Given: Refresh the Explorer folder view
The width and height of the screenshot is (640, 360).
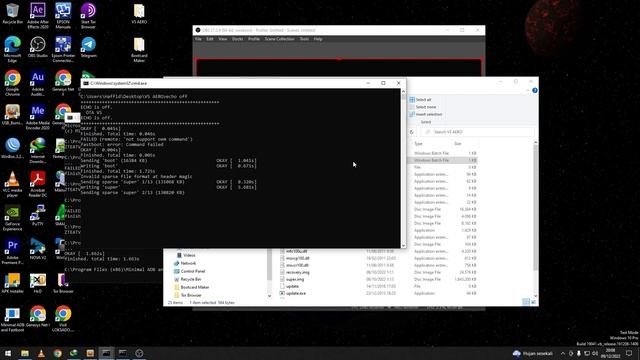Looking at the screenshot, I should (411, 132).
